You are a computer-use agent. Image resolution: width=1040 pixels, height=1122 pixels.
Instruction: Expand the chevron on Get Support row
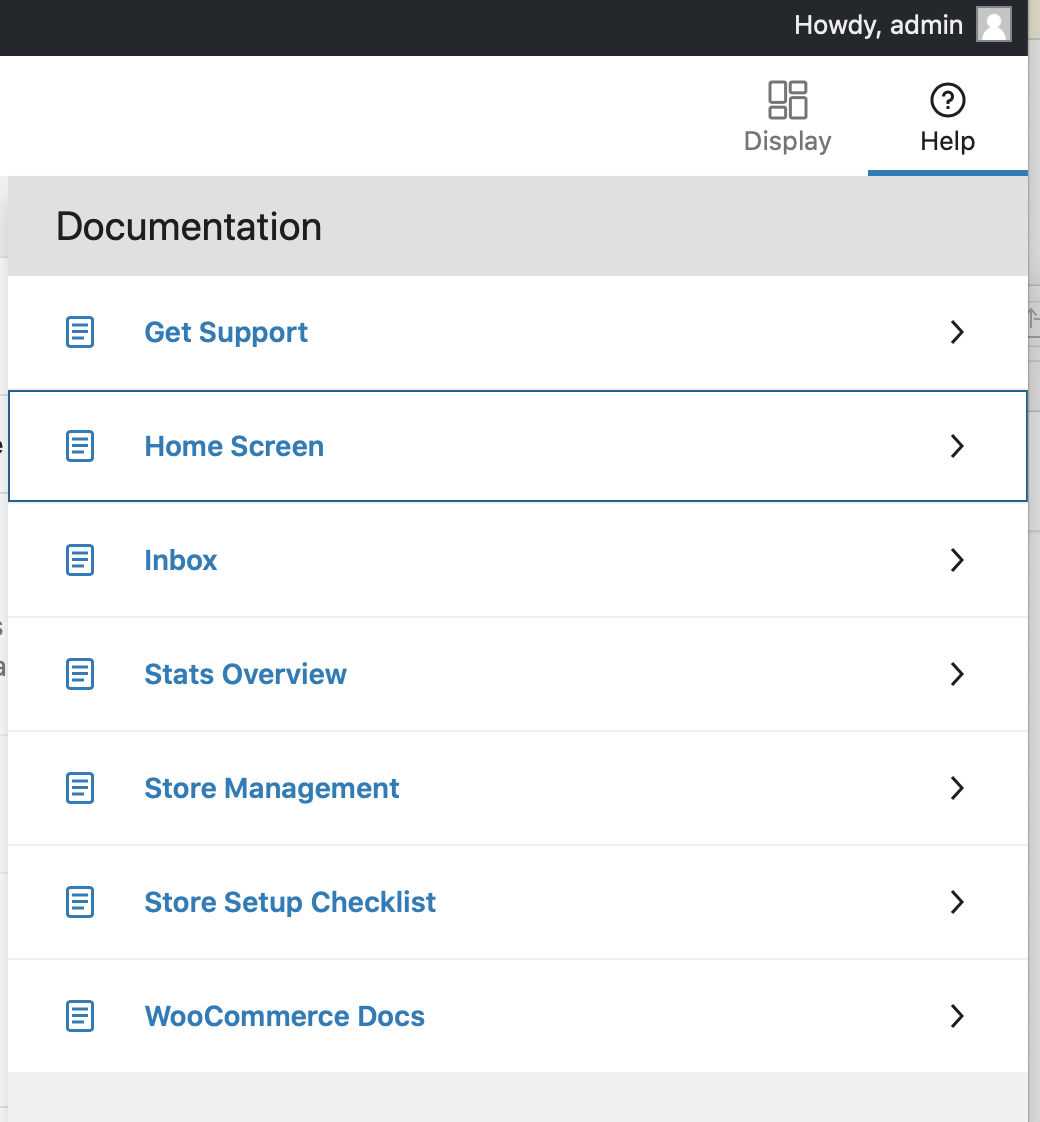[x=957, y=332]
